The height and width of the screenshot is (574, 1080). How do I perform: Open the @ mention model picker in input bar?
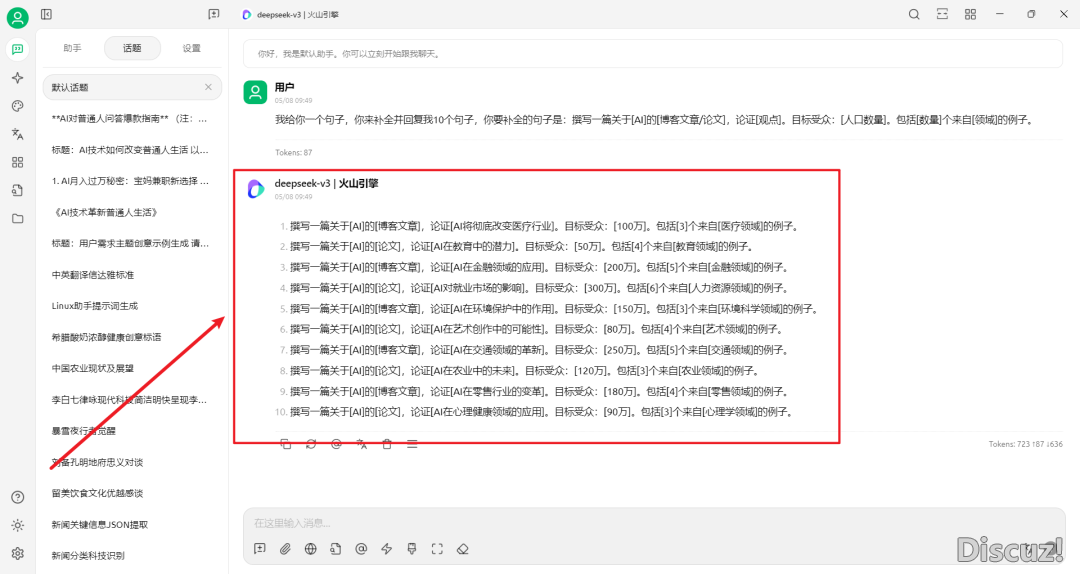coord(361,548)
